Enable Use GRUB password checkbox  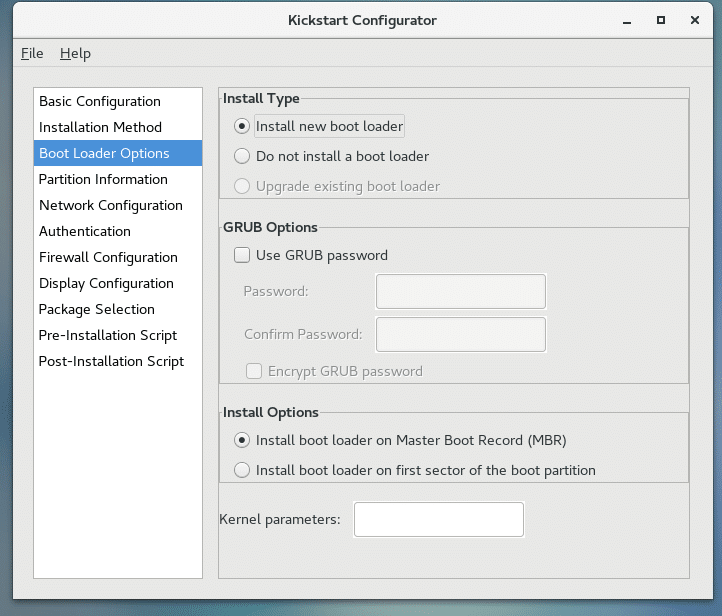pos(242,255)
